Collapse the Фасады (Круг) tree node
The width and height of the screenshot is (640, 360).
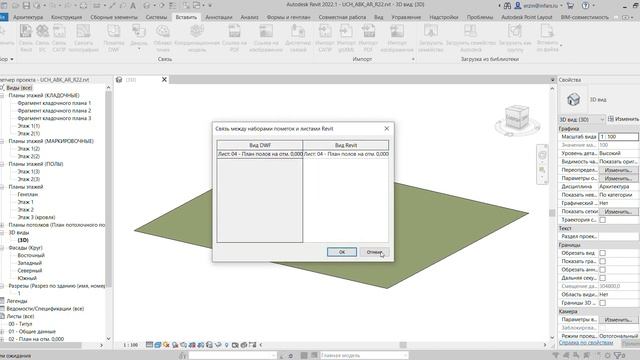[x=2, y=248]
